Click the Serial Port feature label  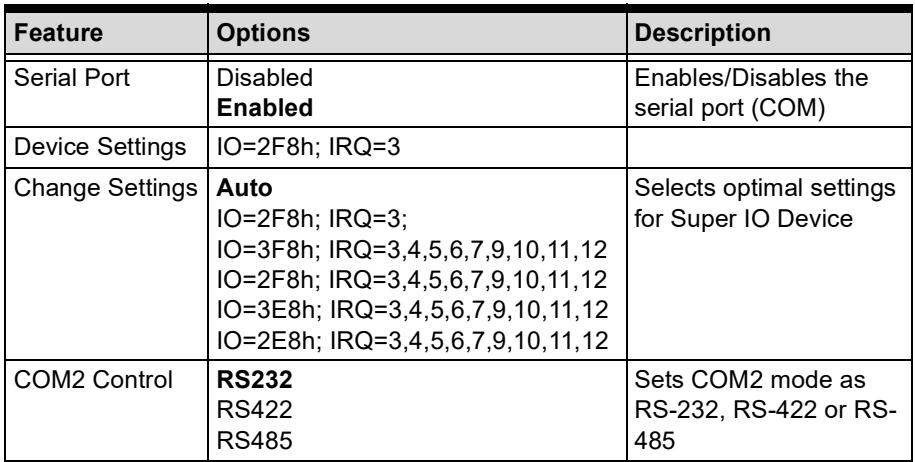[72, 78]
